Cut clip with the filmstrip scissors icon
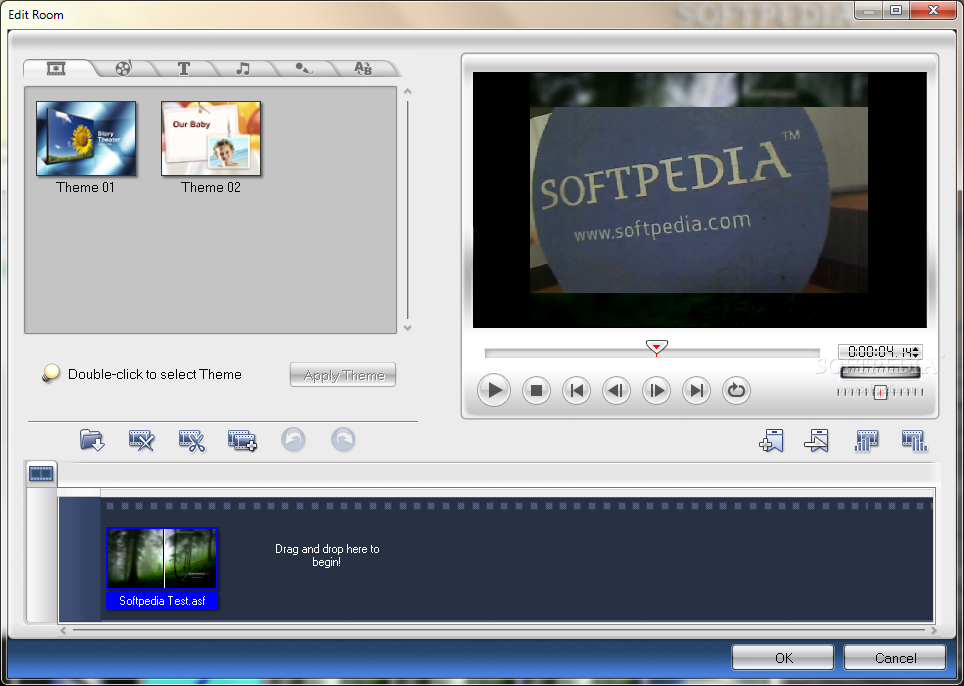 (x=192, y=440)
